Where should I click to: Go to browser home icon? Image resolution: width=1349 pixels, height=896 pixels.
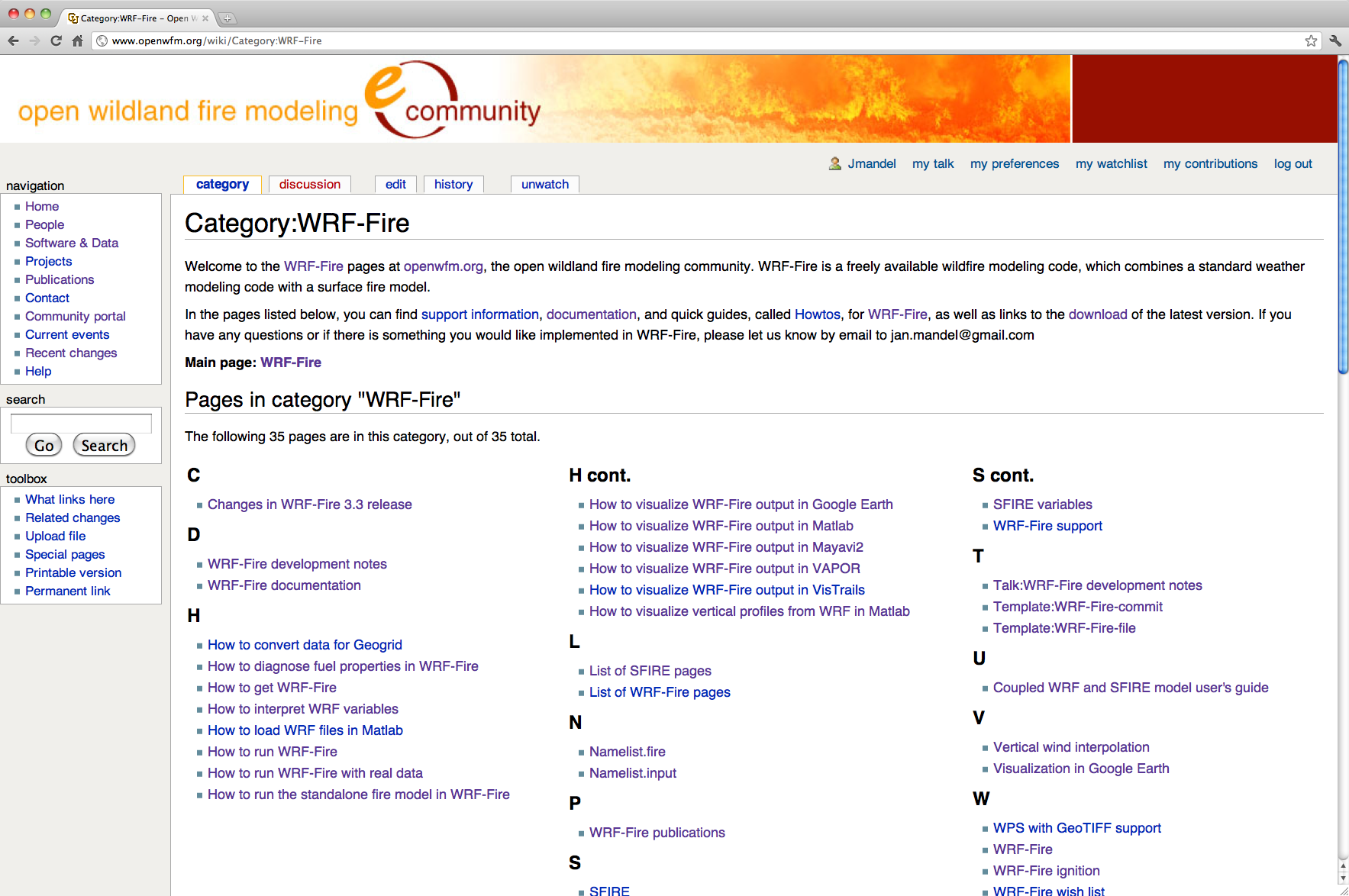point(77,41)
